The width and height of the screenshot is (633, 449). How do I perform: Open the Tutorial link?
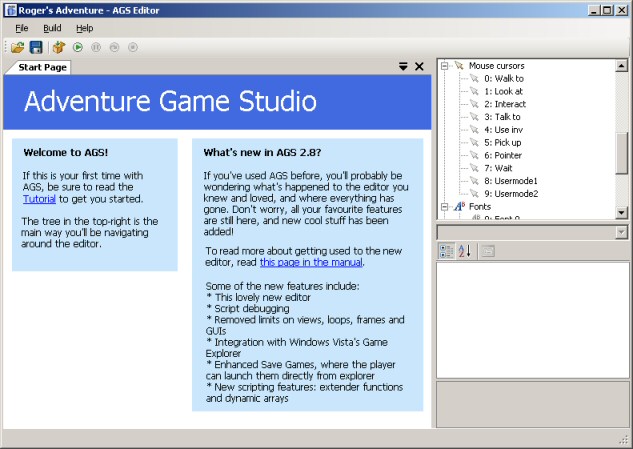pyautogui.click(x=40, y=199)
